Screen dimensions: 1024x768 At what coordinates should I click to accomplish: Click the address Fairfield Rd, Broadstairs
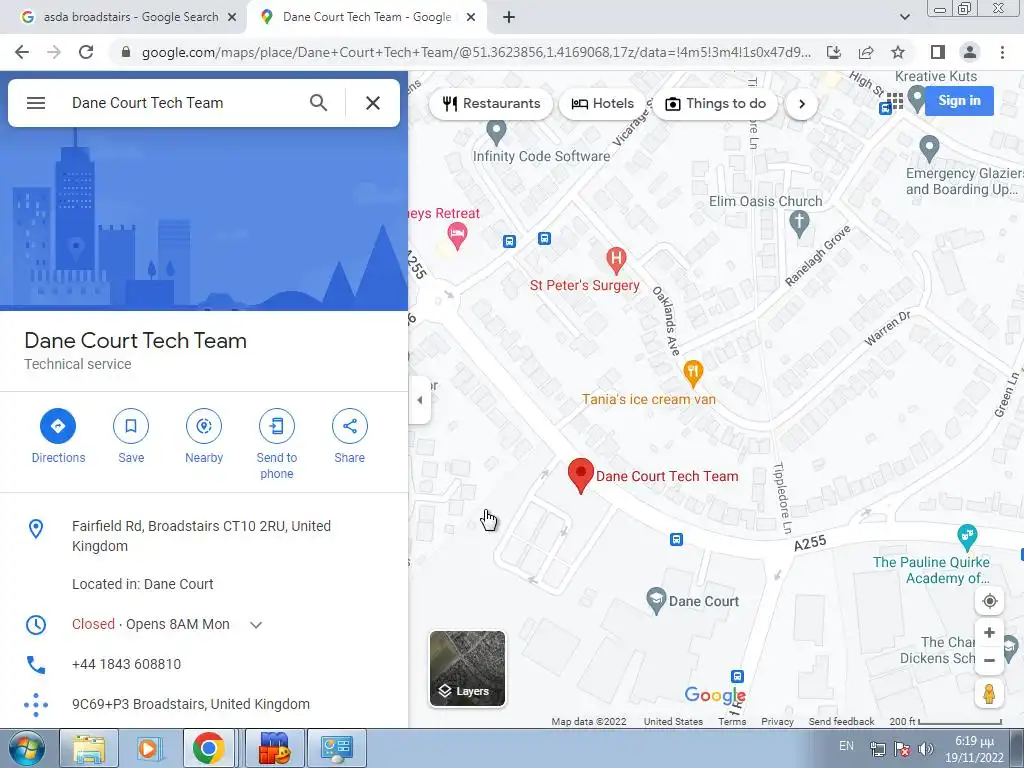201,536
